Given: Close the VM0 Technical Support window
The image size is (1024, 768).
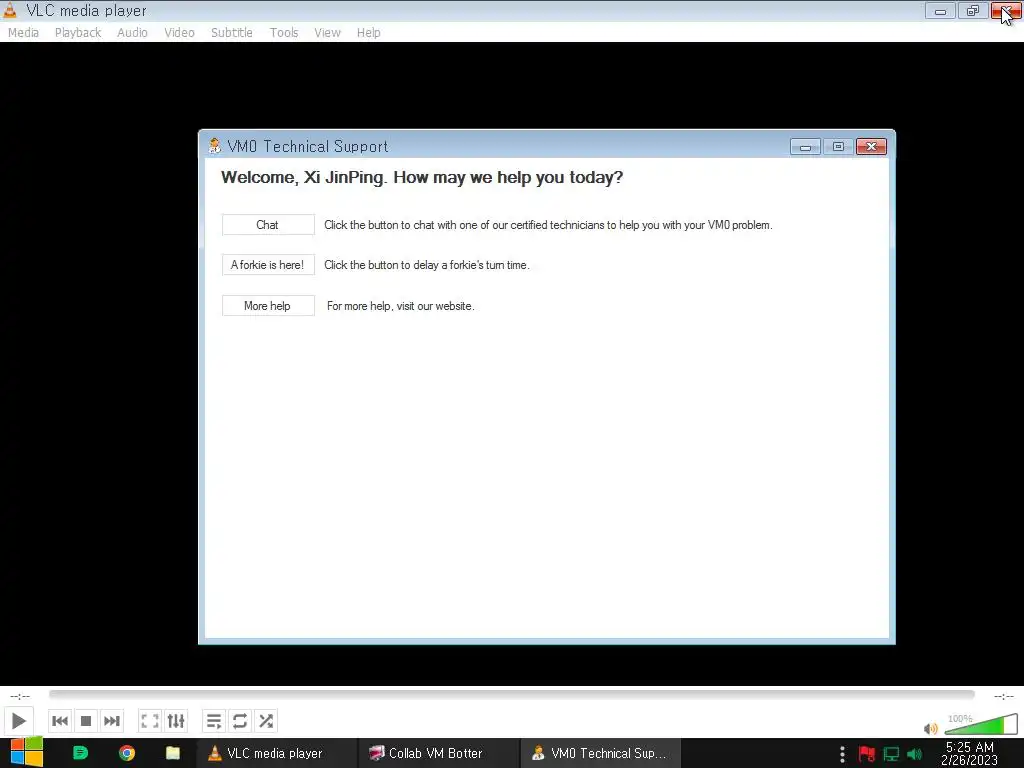Looking at the screenshot, I should pos(871,147).
